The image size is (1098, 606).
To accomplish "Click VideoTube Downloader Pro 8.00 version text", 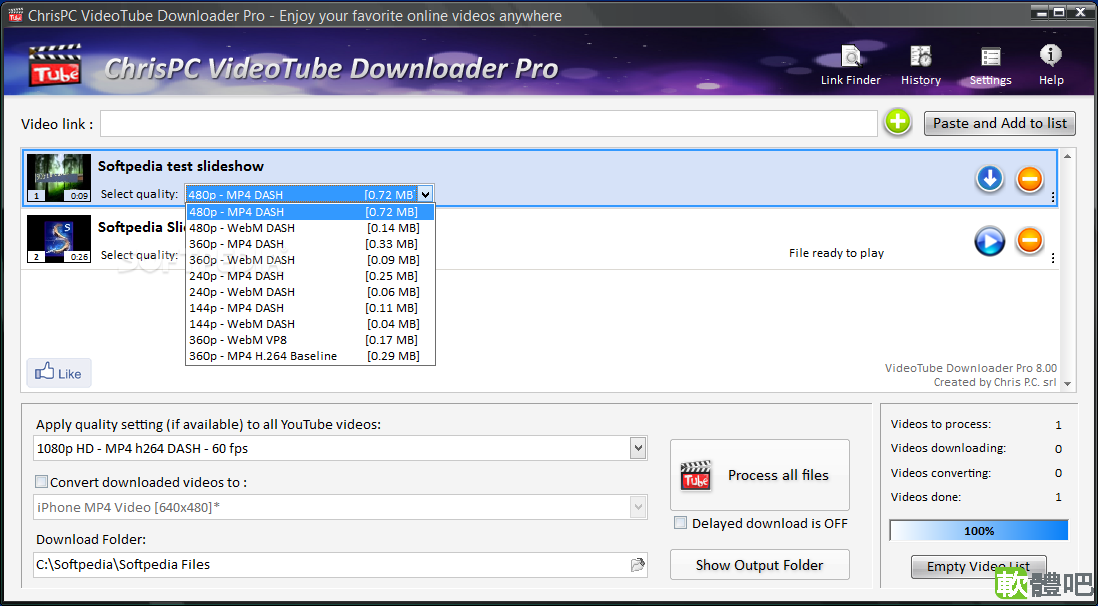I will (x=971, y=368).
